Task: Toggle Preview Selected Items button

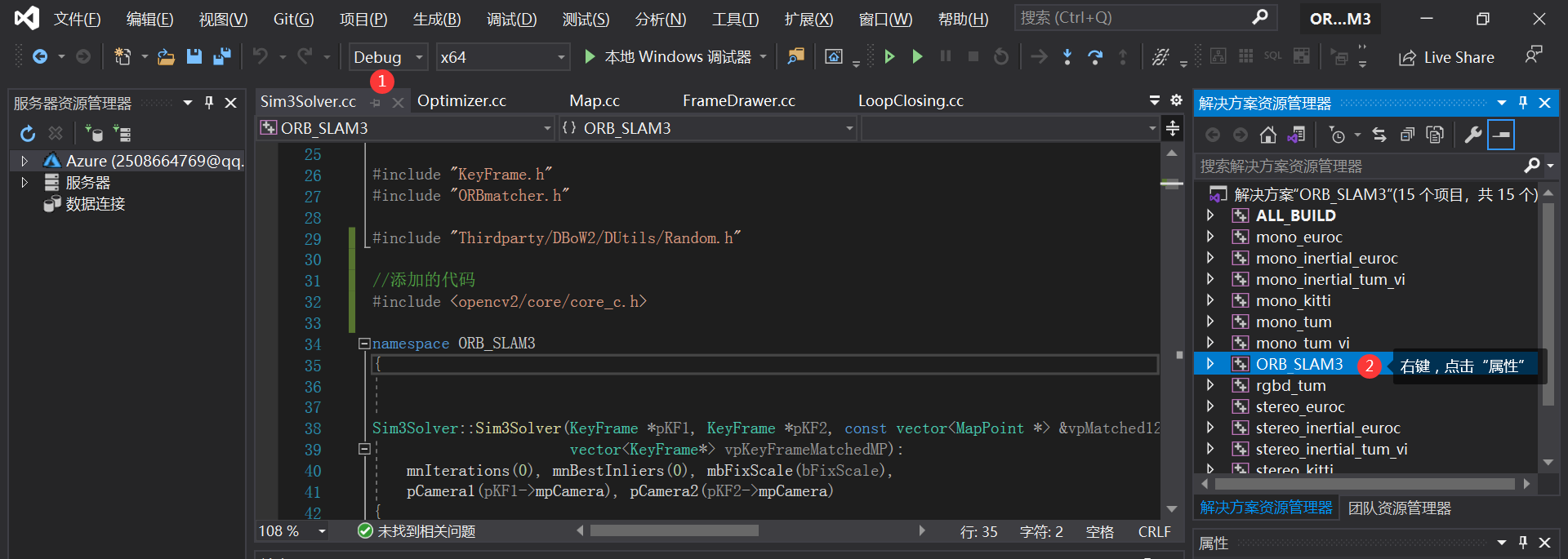Action: click(x=1501, y=135)
